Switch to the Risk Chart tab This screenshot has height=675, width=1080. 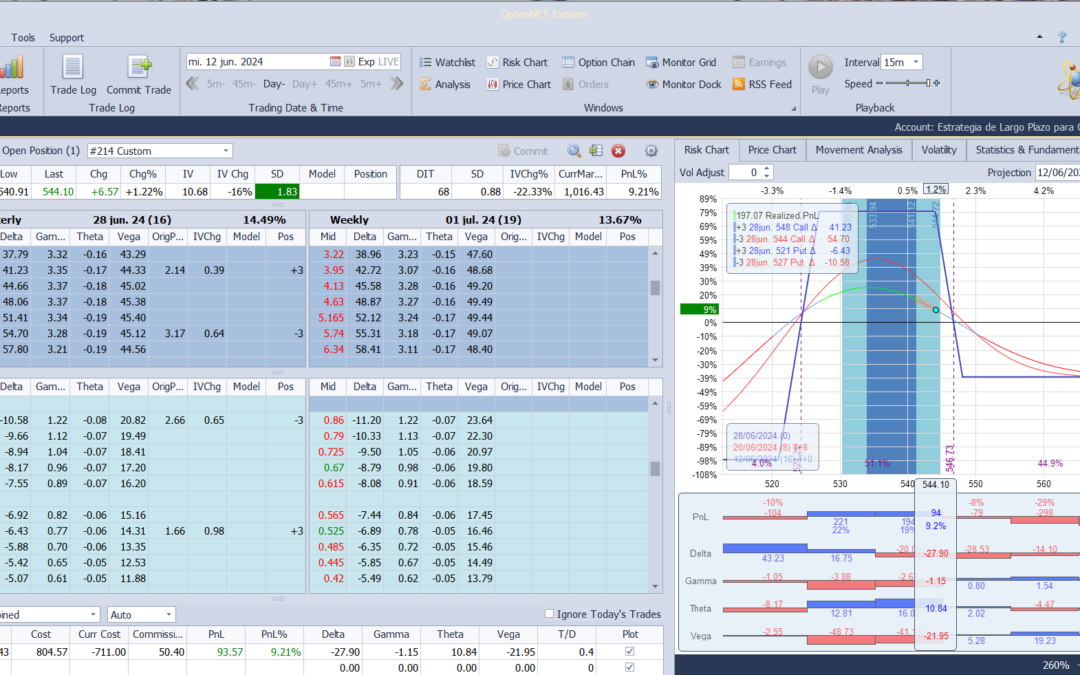point(706,149)
